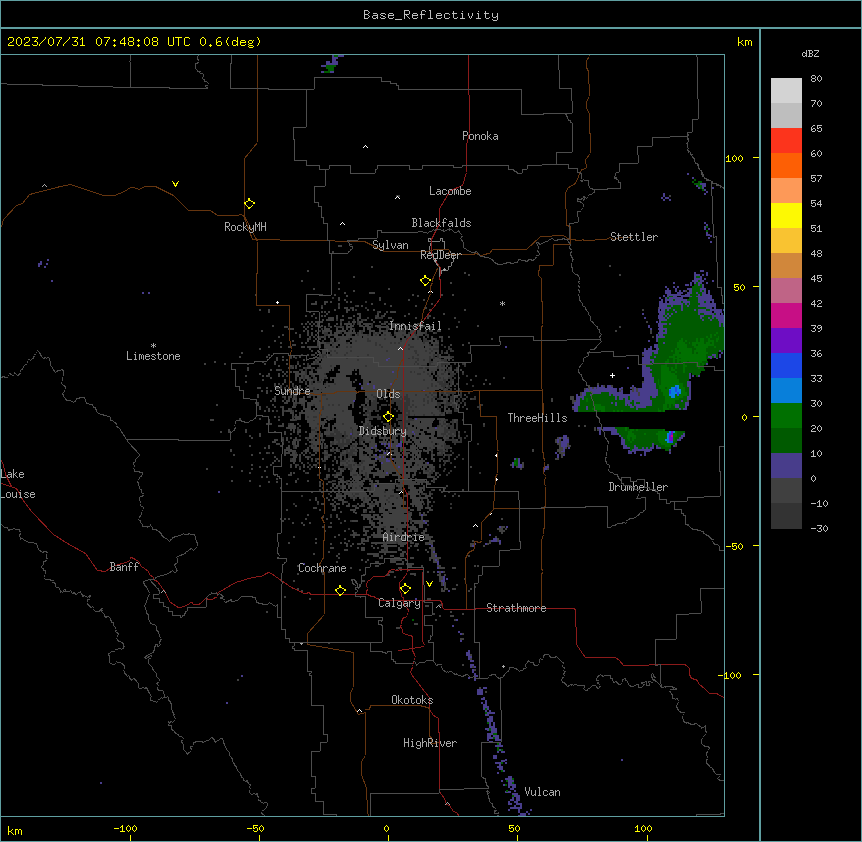Click the Airdrie label
This screenshot has width=862, height=842.
404,537
